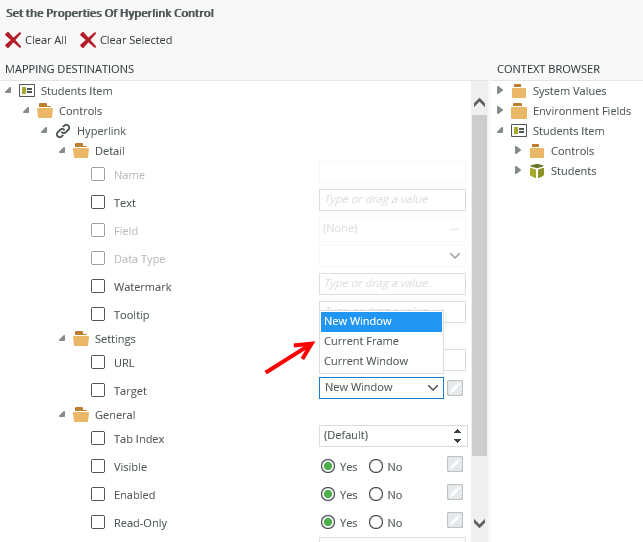Click the Students cube icon in Context Browser
The width and height of the screenshot is (643, 542).
(537, 171)
